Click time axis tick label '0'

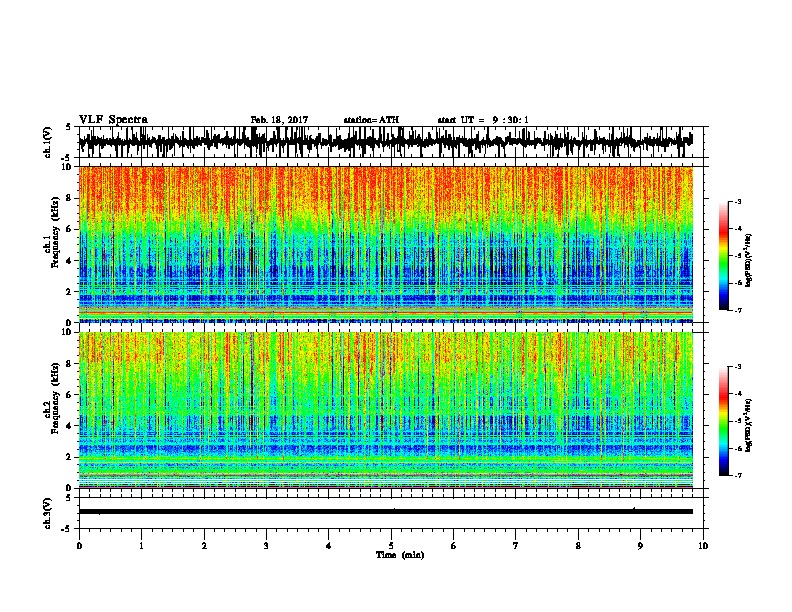coord(79,546)
